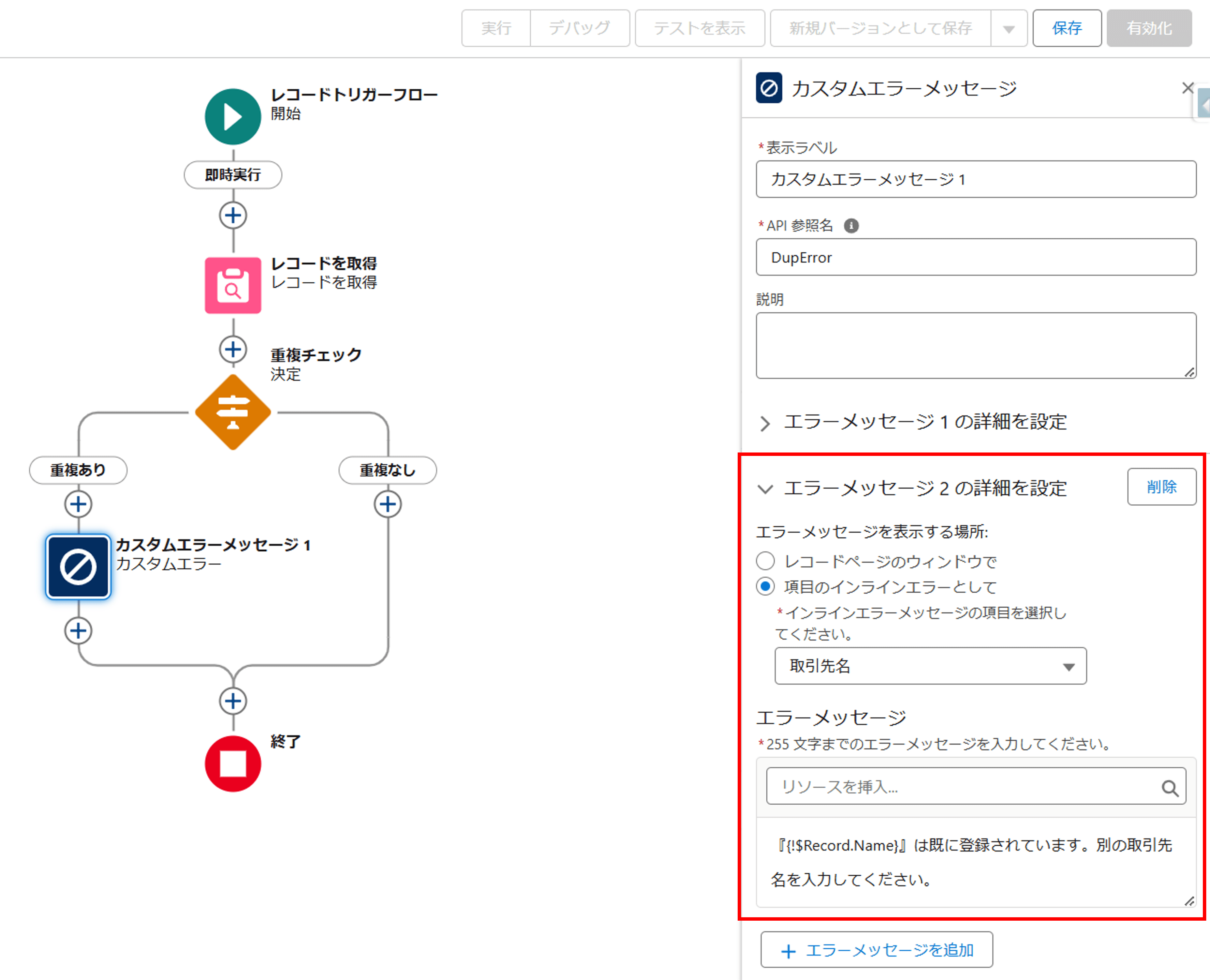
Task: Click the リソースを挿入 search field
Action: tap(976, 786)
